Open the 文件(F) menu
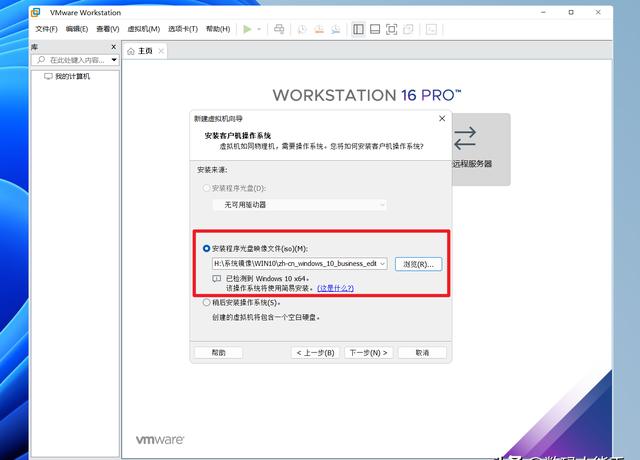This screenshot has height=460, width=640. 47,29
